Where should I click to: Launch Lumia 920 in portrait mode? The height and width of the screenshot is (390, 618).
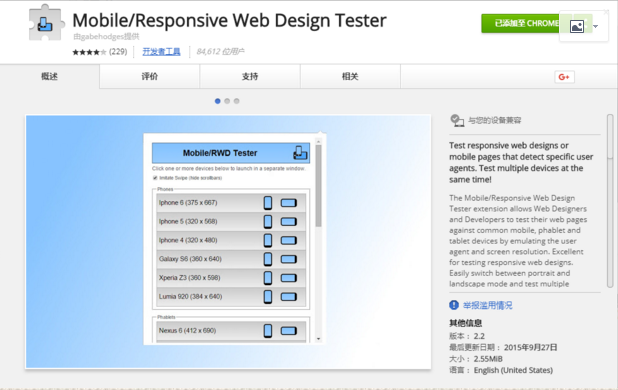click(268, 297)
